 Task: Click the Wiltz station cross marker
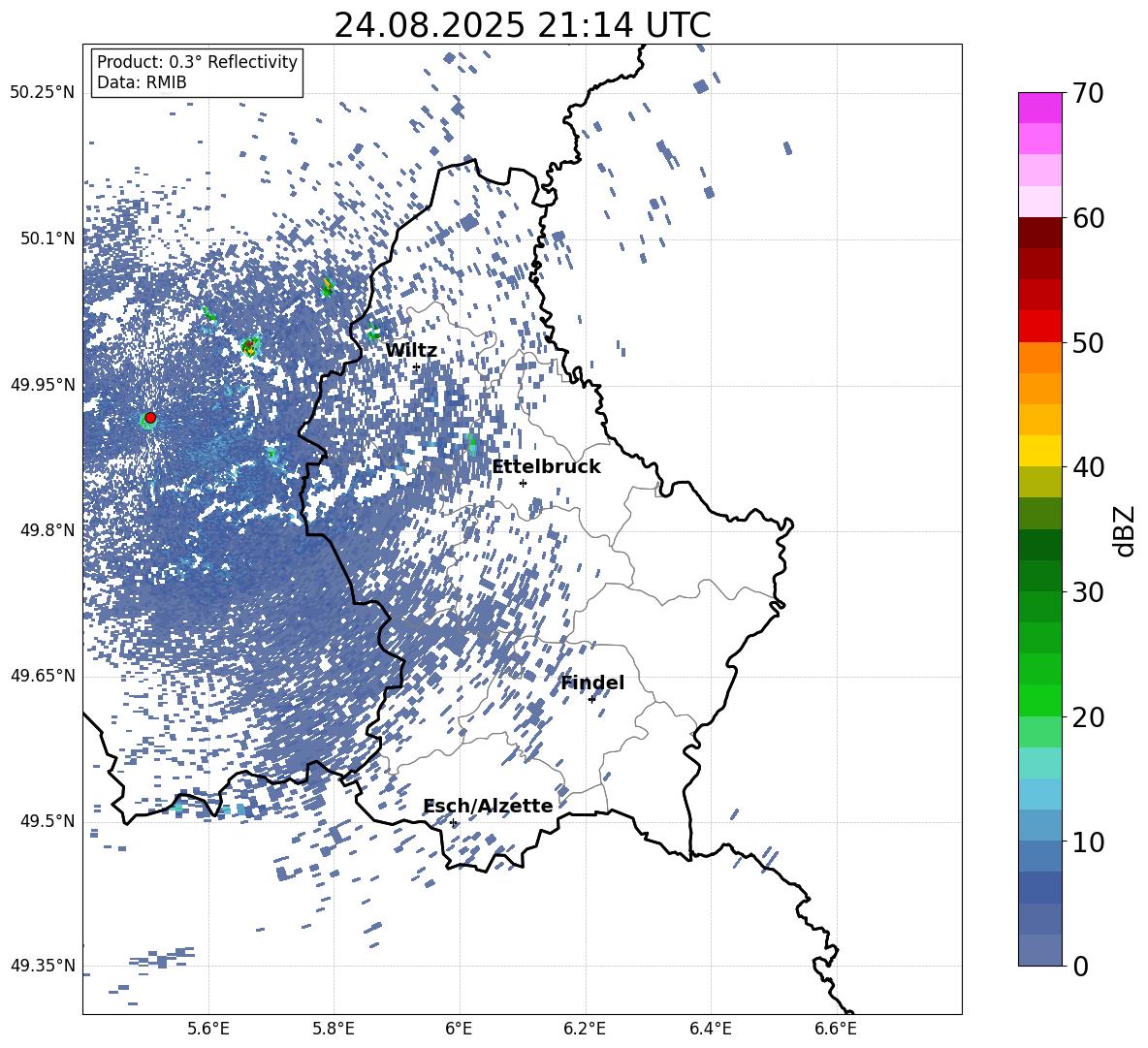tap(417, 367)
